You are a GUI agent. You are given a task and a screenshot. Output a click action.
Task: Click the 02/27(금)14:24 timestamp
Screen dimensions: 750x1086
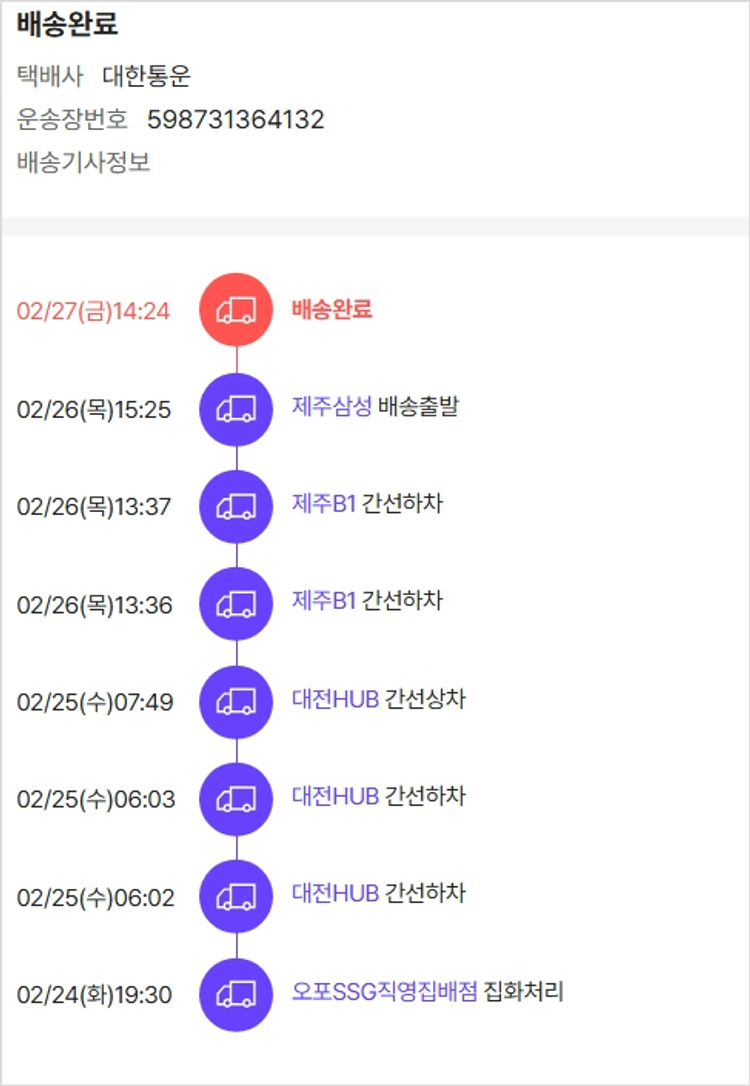pyautogui.click(x=94, y=311)
